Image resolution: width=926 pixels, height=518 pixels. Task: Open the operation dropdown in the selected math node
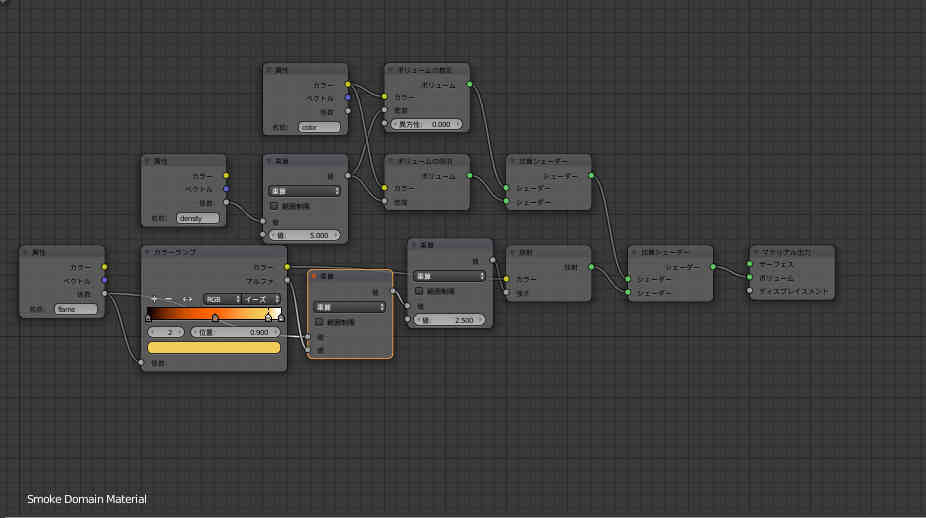349,307
